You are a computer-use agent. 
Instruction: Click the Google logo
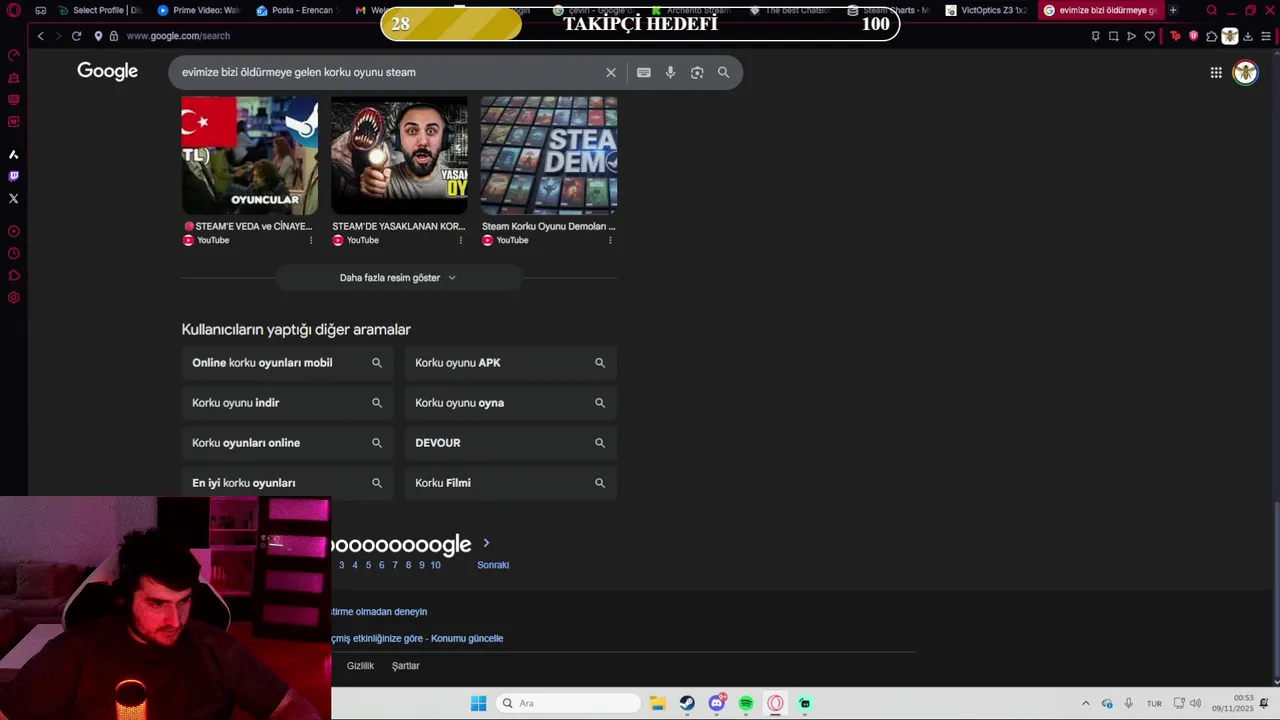click(x=107, y=71)
